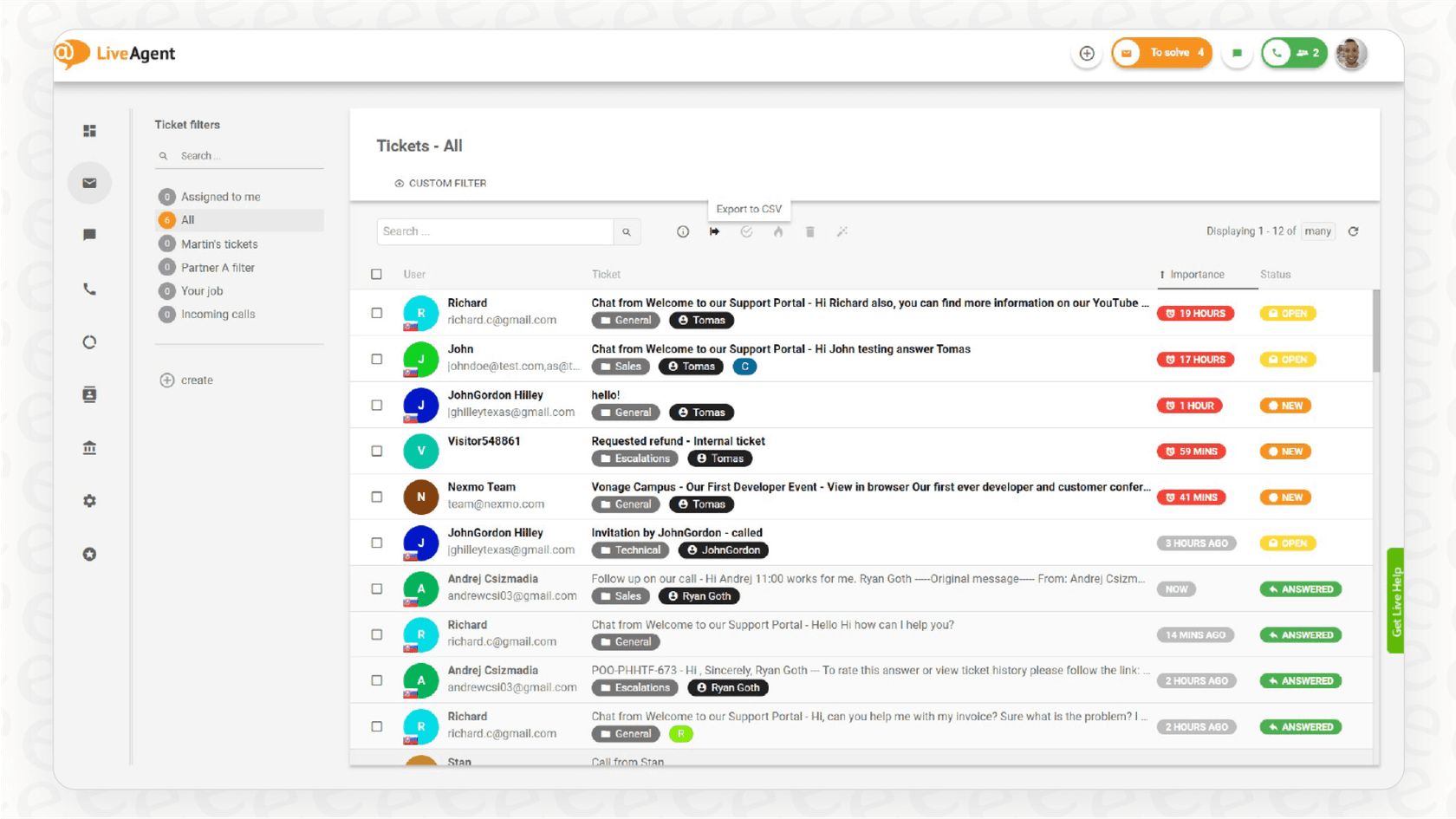Open the Calls section in the sidebar
The image size is (1456, 819).
(89, 289)
